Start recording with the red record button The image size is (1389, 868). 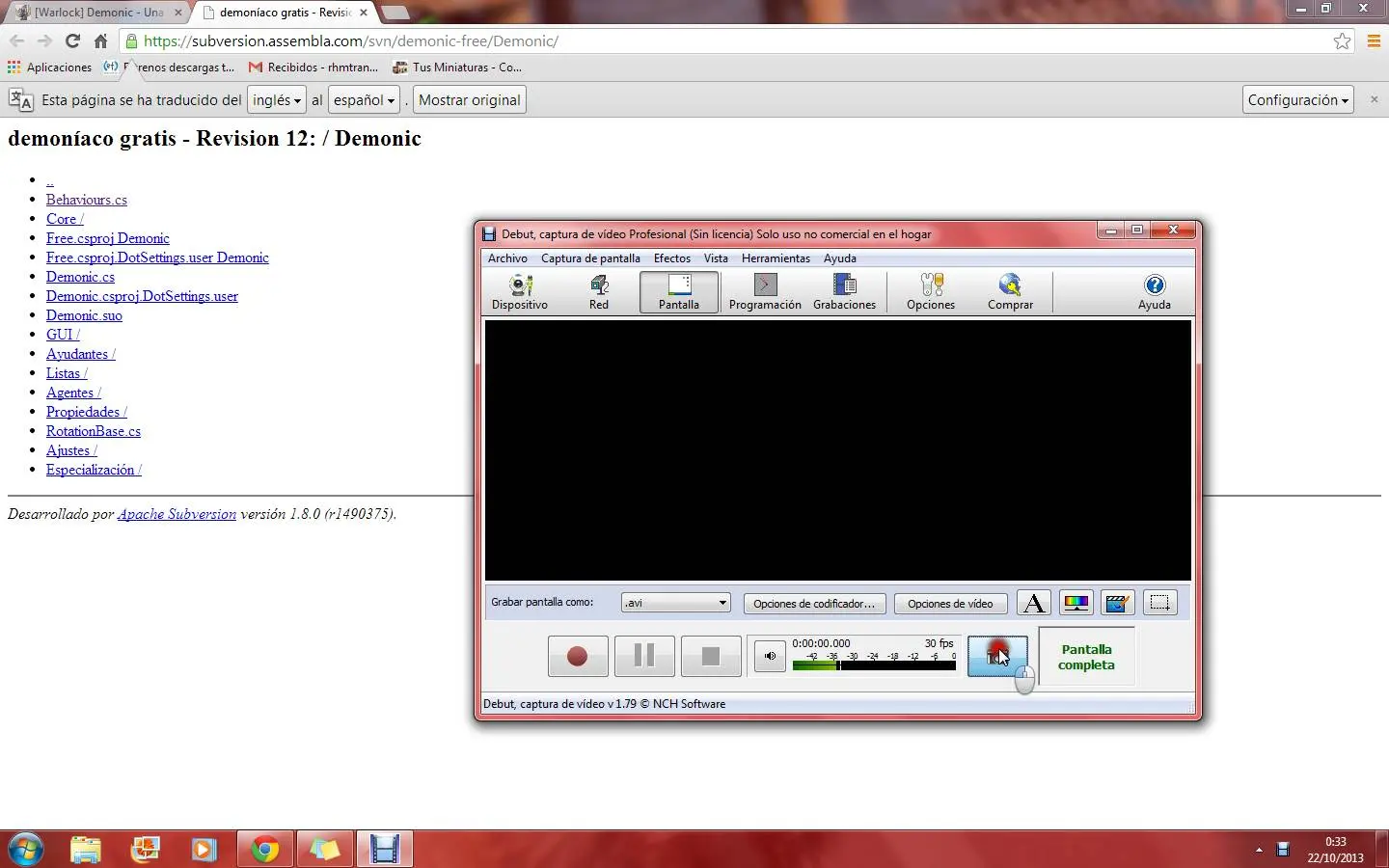pyautogui.click(x=578, y=656)
